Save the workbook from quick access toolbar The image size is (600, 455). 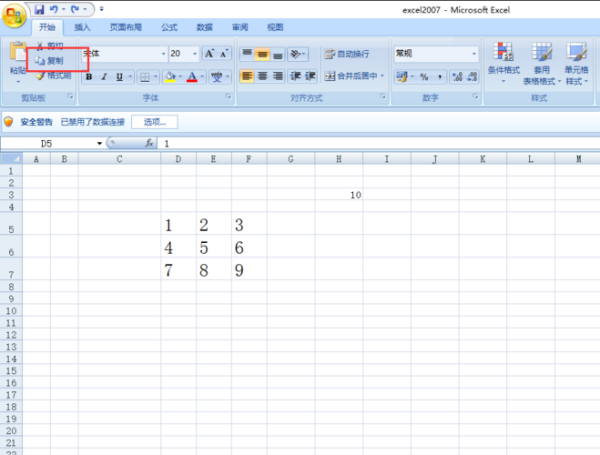pos(39,9)
